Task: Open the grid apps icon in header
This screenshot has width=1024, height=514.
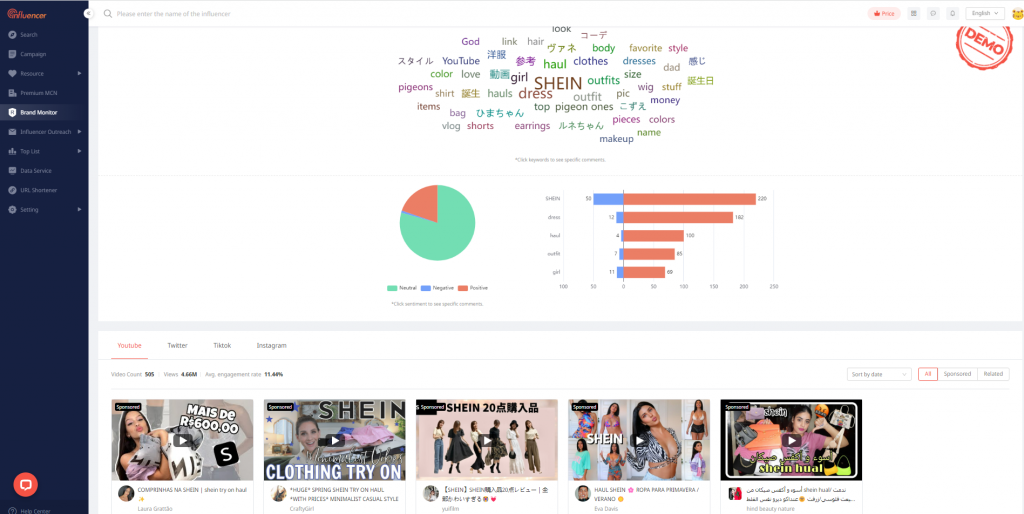Action: [x=914, y=13]
